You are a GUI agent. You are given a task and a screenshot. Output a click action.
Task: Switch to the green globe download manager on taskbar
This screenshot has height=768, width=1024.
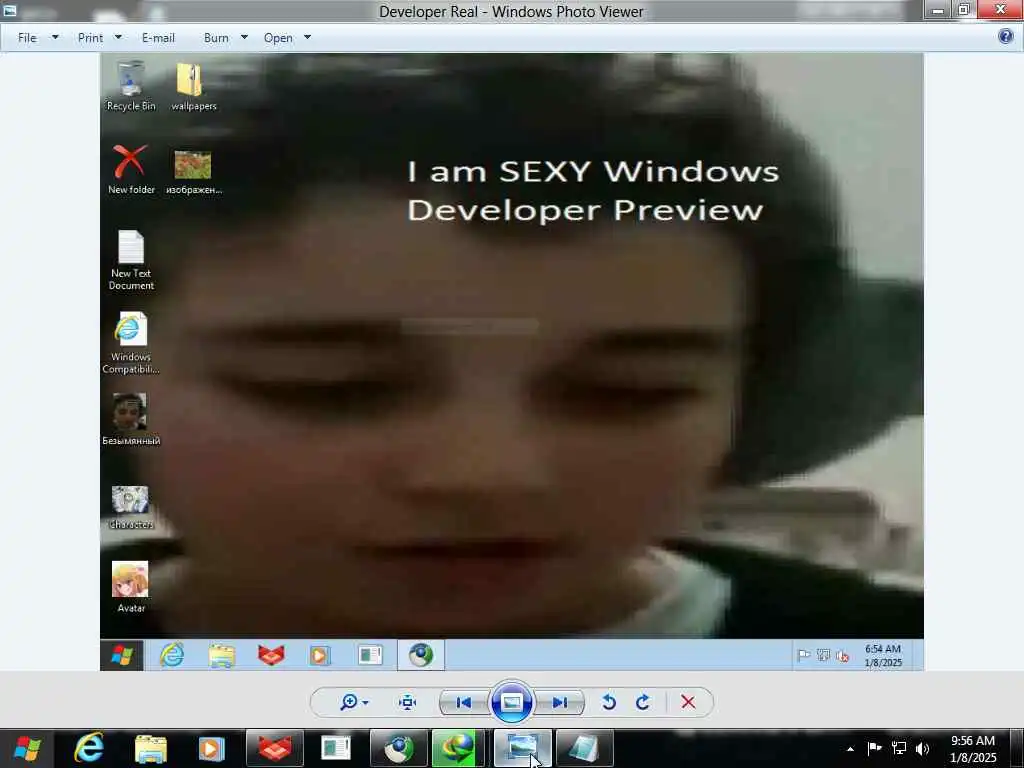point(459,748)
